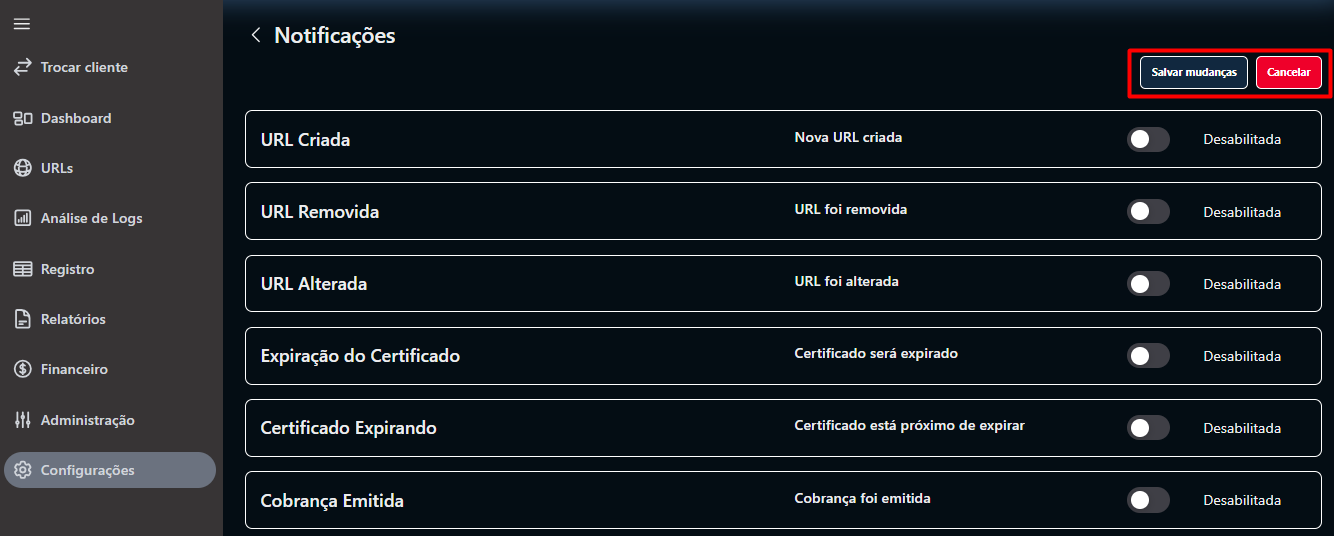
Task: Go back using the arrow beside Notificações
Action: coord(256,36)
